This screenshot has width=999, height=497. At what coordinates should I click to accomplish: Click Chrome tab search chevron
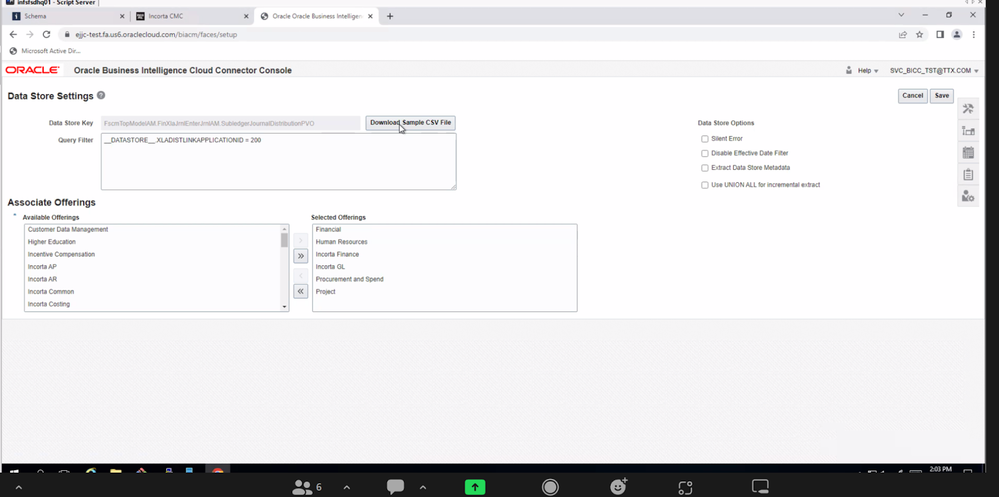point(901,15)
